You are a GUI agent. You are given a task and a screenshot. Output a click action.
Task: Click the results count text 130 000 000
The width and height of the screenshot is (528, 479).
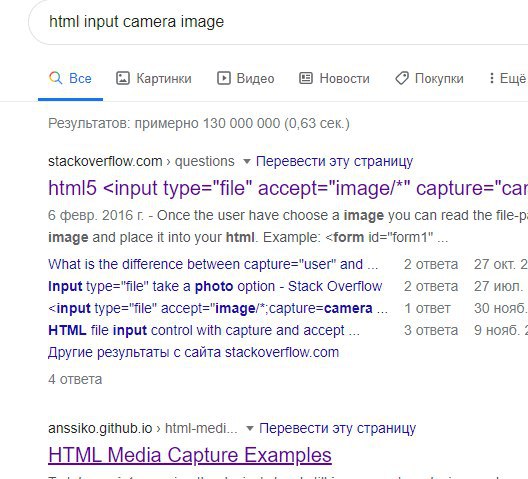click(x=241, y=123)
